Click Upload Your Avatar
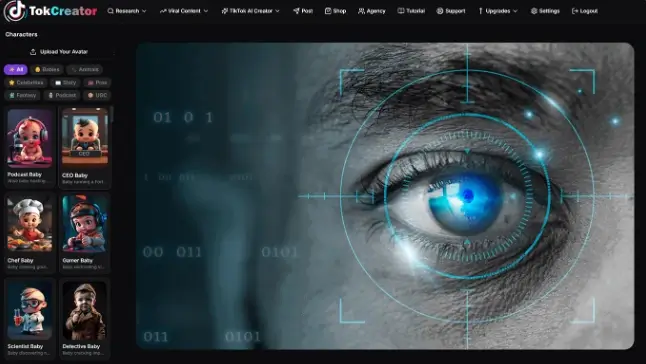The height and width of the screenshot is (364, 646). tap(59, 52)
